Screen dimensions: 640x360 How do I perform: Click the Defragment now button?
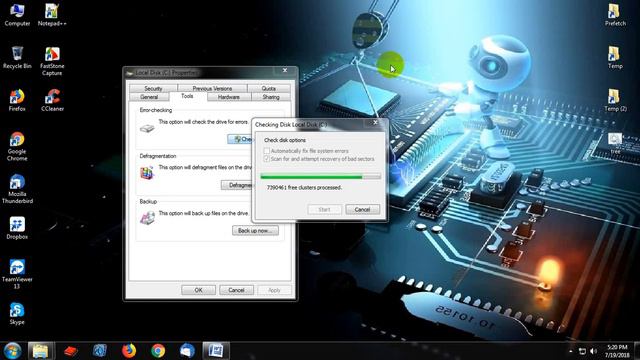click(x=237, y=185)
